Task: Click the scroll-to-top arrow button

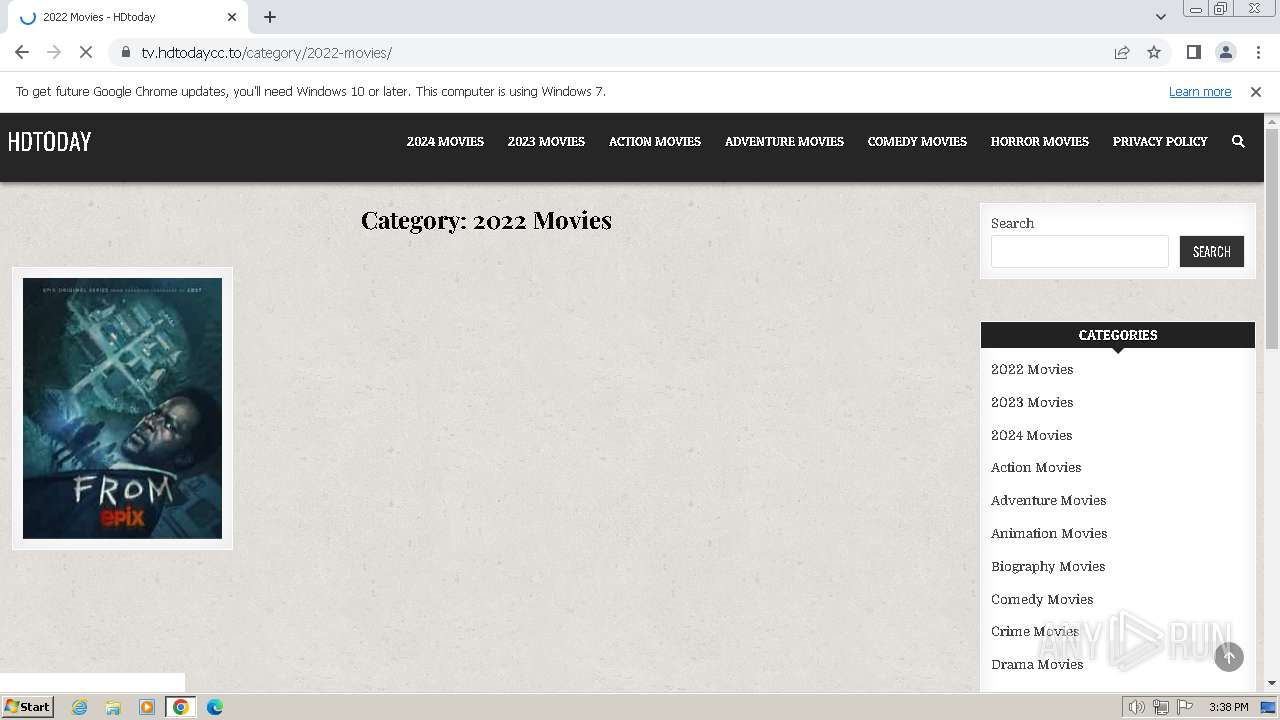Action: 1229,657
